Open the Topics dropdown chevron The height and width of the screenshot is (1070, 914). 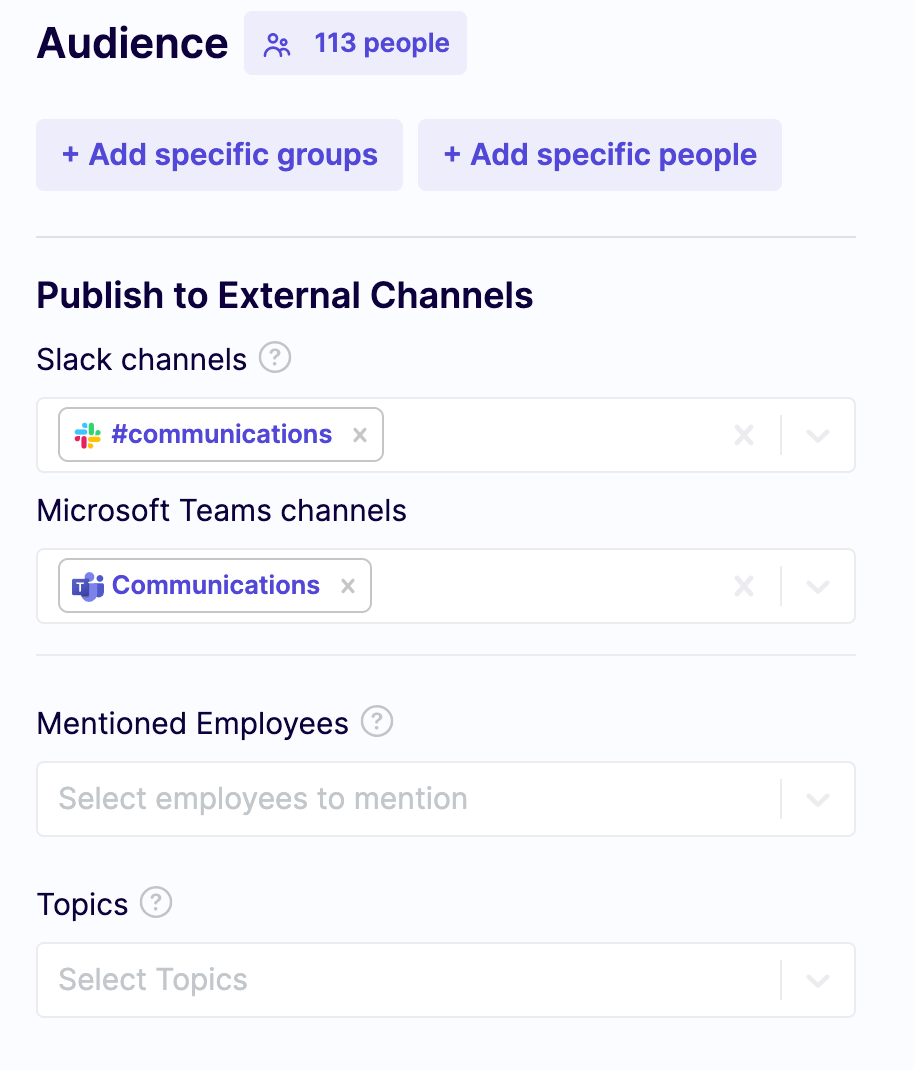click(x=818, y=980)
